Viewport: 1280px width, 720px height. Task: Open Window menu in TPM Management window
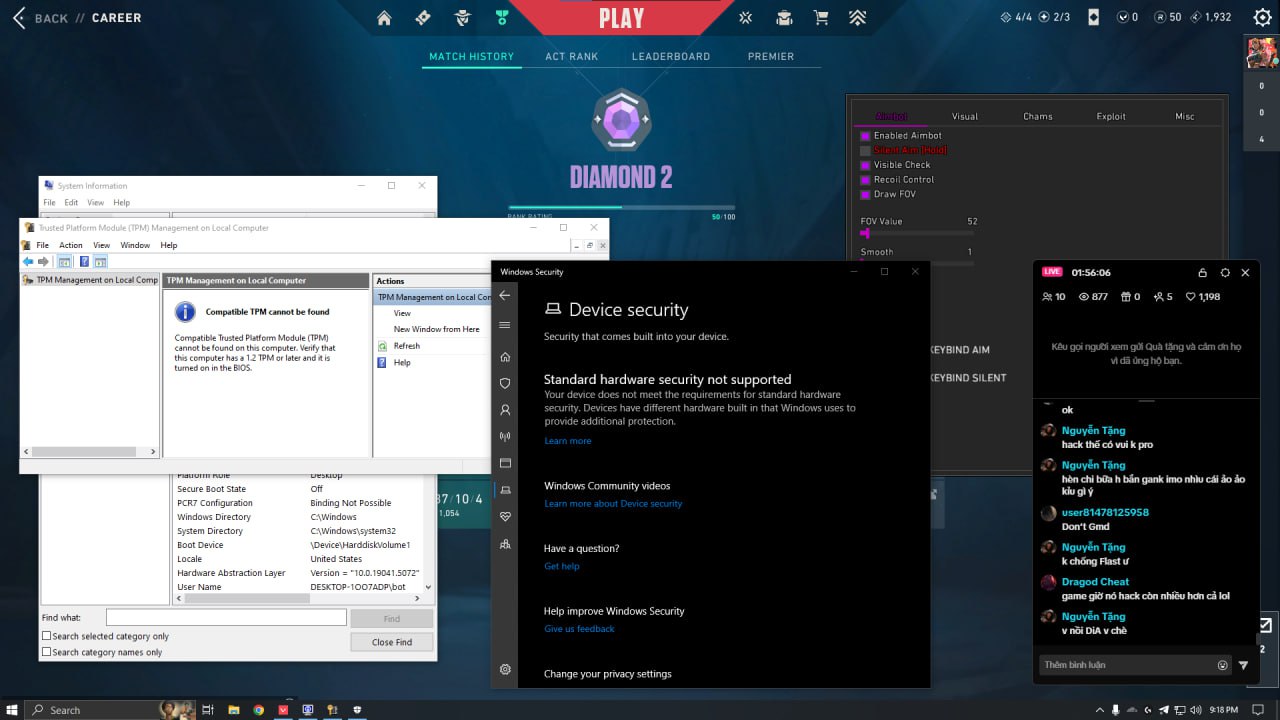135,245
